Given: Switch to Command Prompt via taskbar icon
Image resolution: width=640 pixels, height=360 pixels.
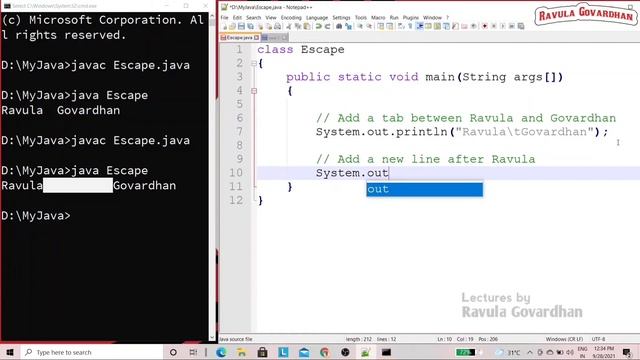Looking at the screenshot, I should click(386, 352).
